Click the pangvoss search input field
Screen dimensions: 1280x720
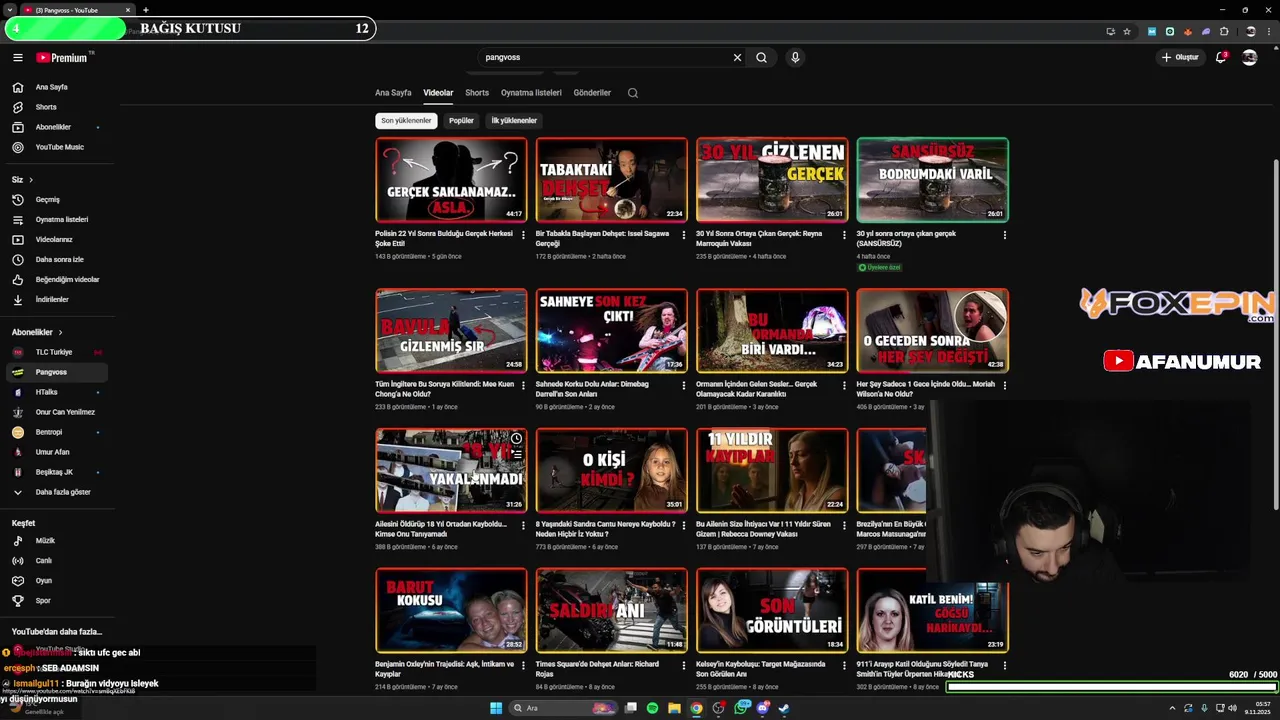pos(605,58)
